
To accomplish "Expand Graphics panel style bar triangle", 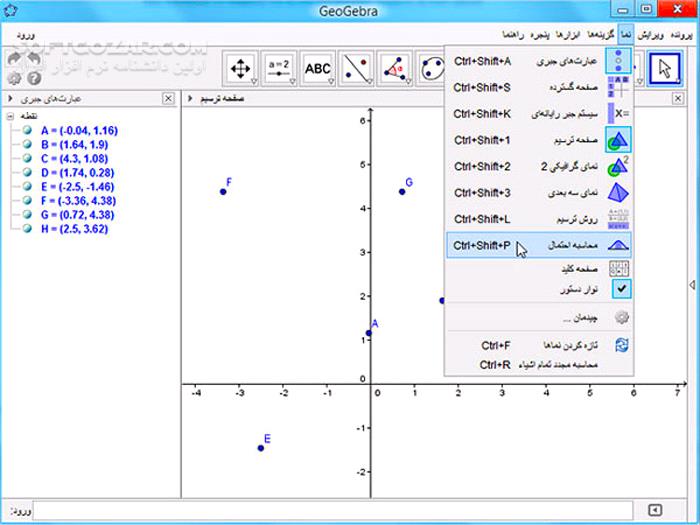I will [190, 98].
